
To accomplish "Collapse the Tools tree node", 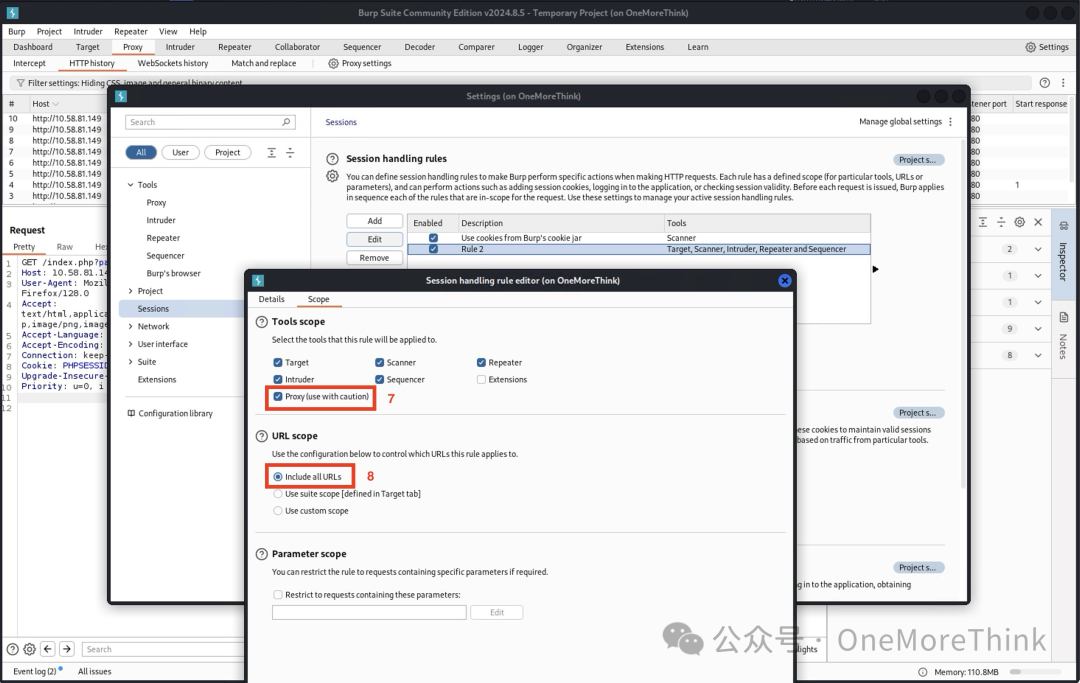I will click(x=130, y=185).
